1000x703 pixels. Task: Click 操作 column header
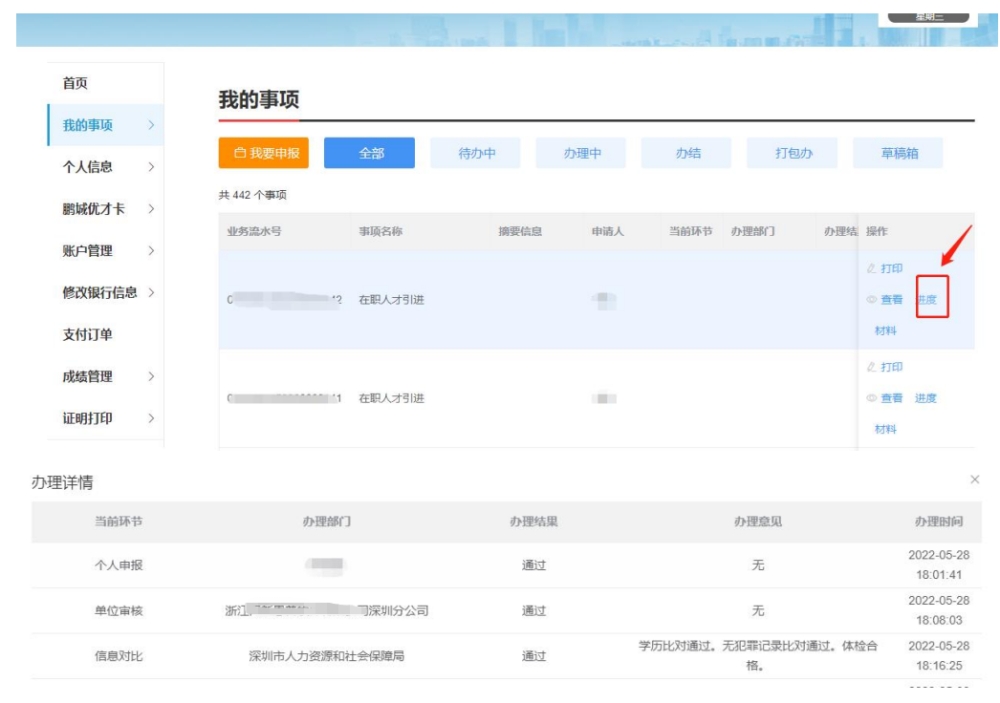tap(877, 232)
